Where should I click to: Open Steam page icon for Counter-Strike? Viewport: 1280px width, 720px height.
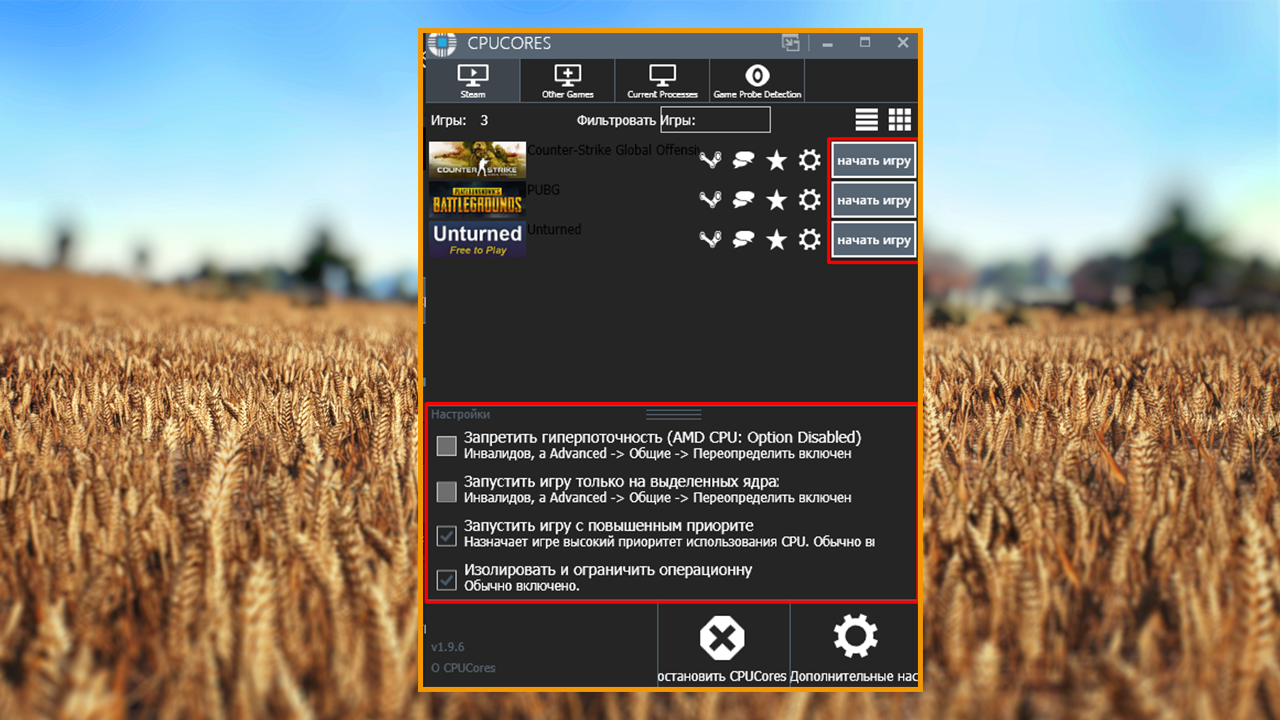[710, 160]
